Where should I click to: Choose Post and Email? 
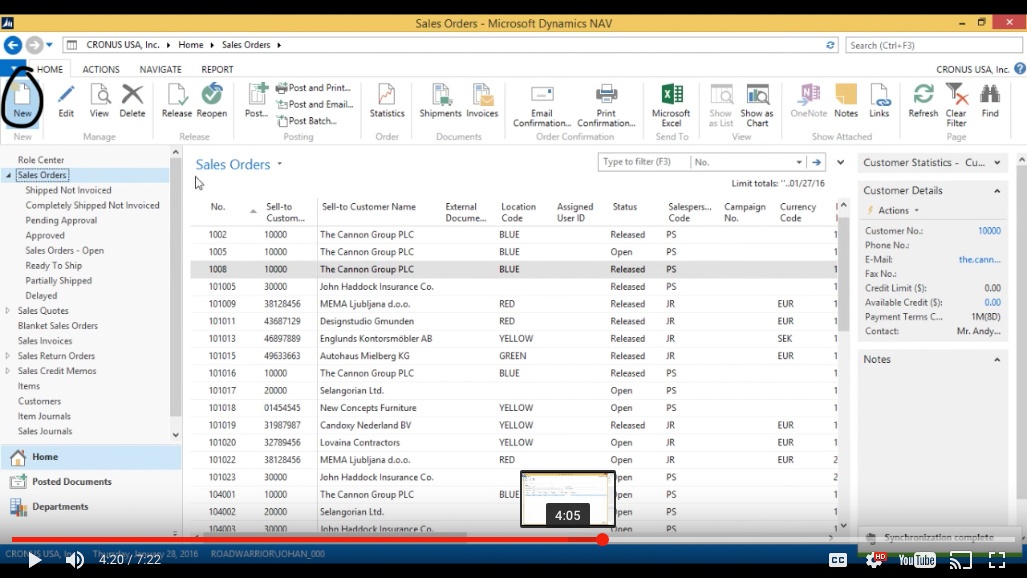[x=314, y=104]
